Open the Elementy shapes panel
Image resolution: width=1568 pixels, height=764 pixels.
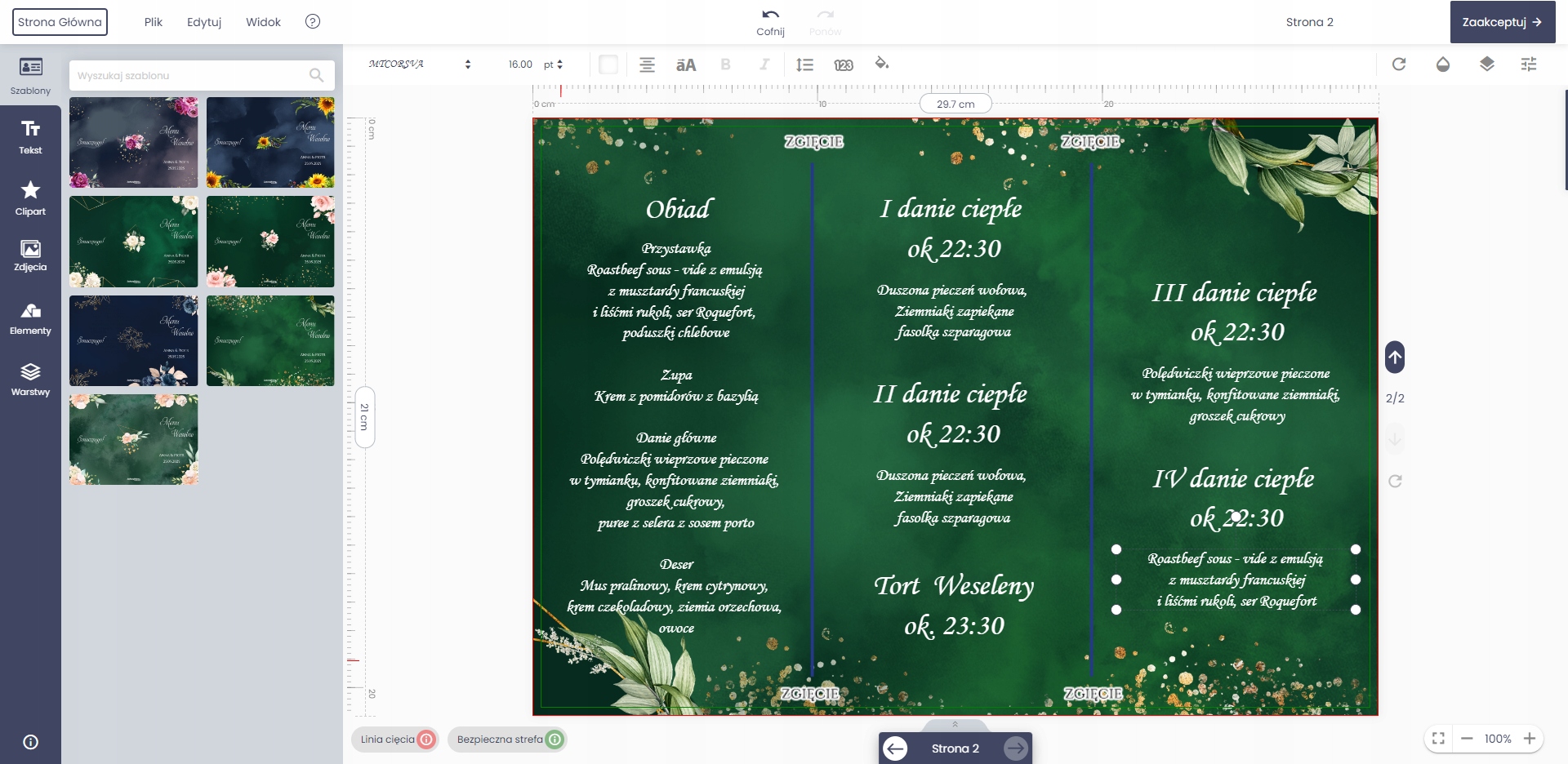coord(30,318)
